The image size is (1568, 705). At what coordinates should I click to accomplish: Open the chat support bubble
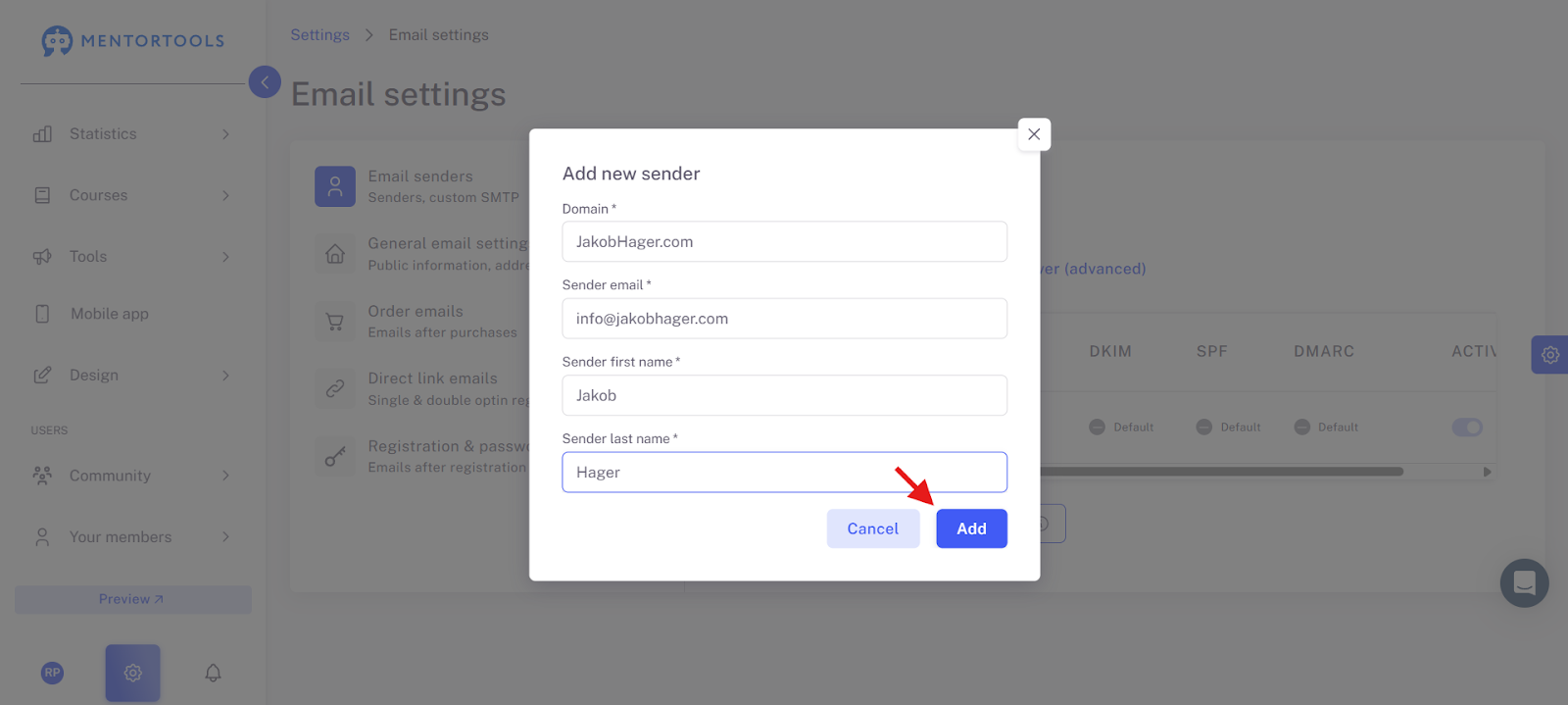1524,582
